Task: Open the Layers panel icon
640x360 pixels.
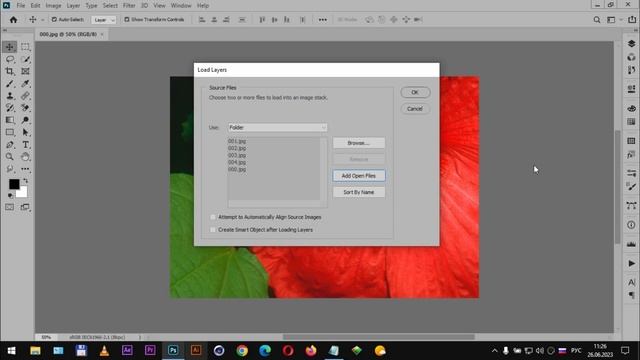Action: 631,44
